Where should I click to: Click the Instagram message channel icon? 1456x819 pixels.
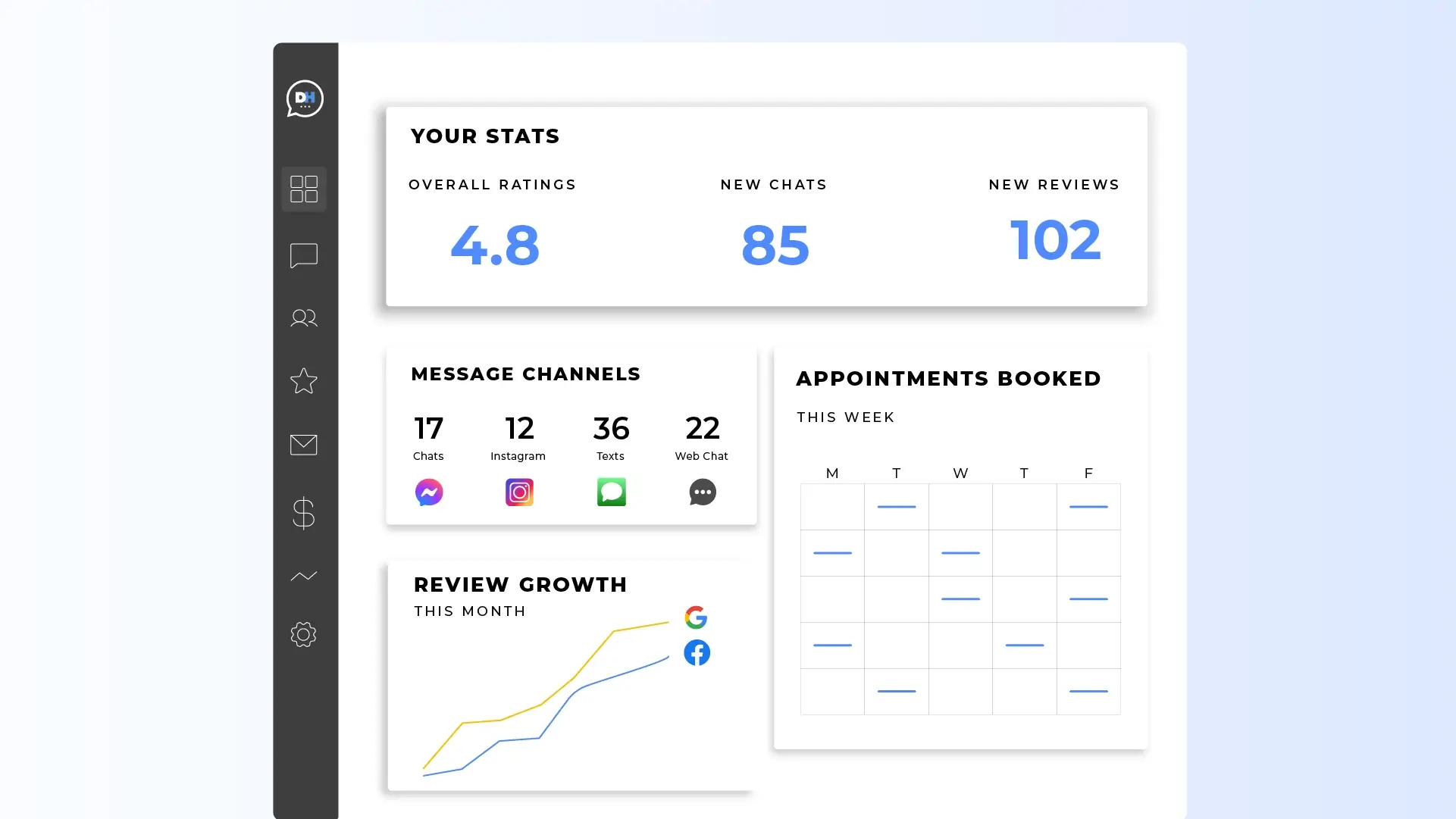coord(519,492)
